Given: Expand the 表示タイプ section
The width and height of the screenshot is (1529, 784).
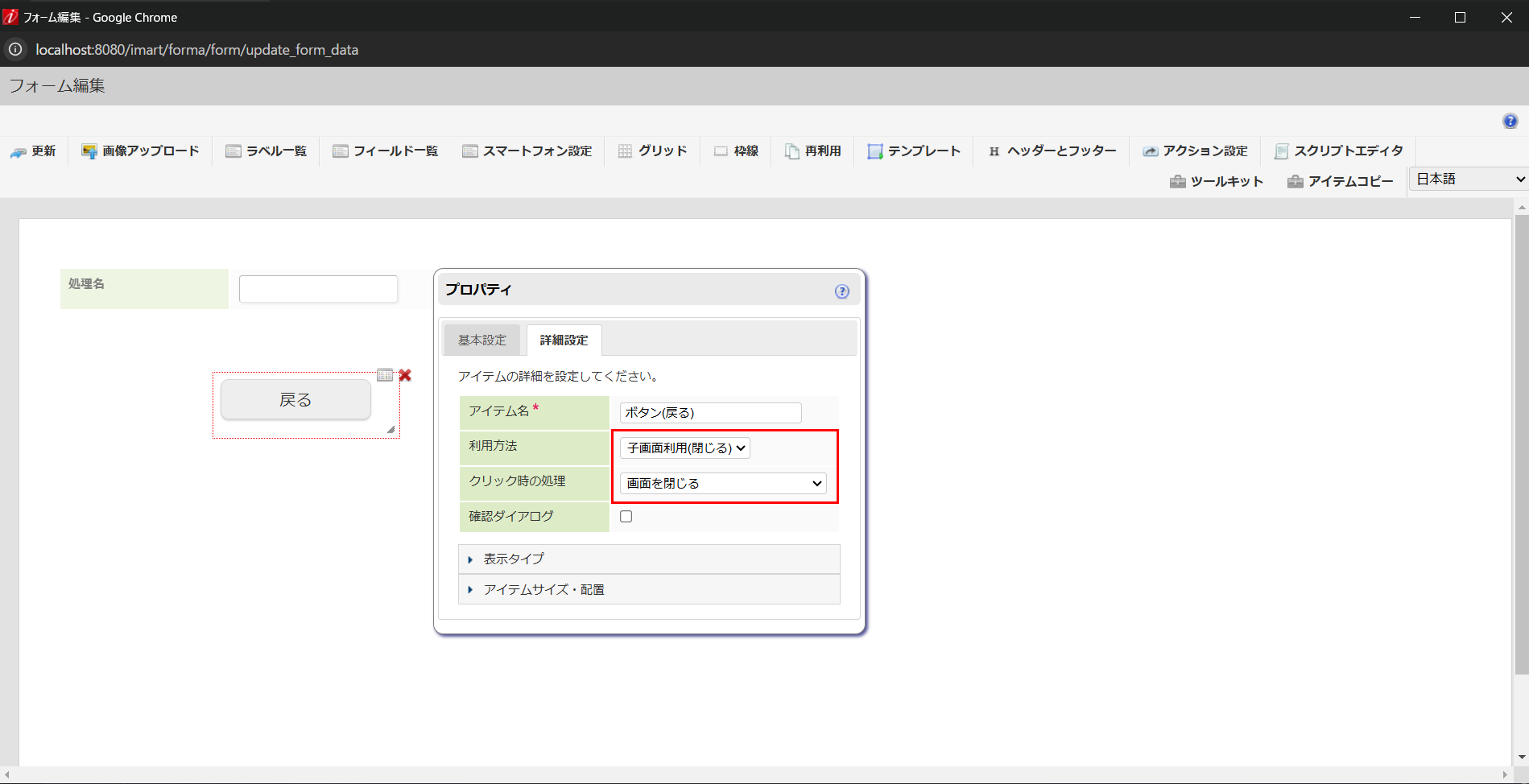Looking at the screenshot, I should 512,559.
